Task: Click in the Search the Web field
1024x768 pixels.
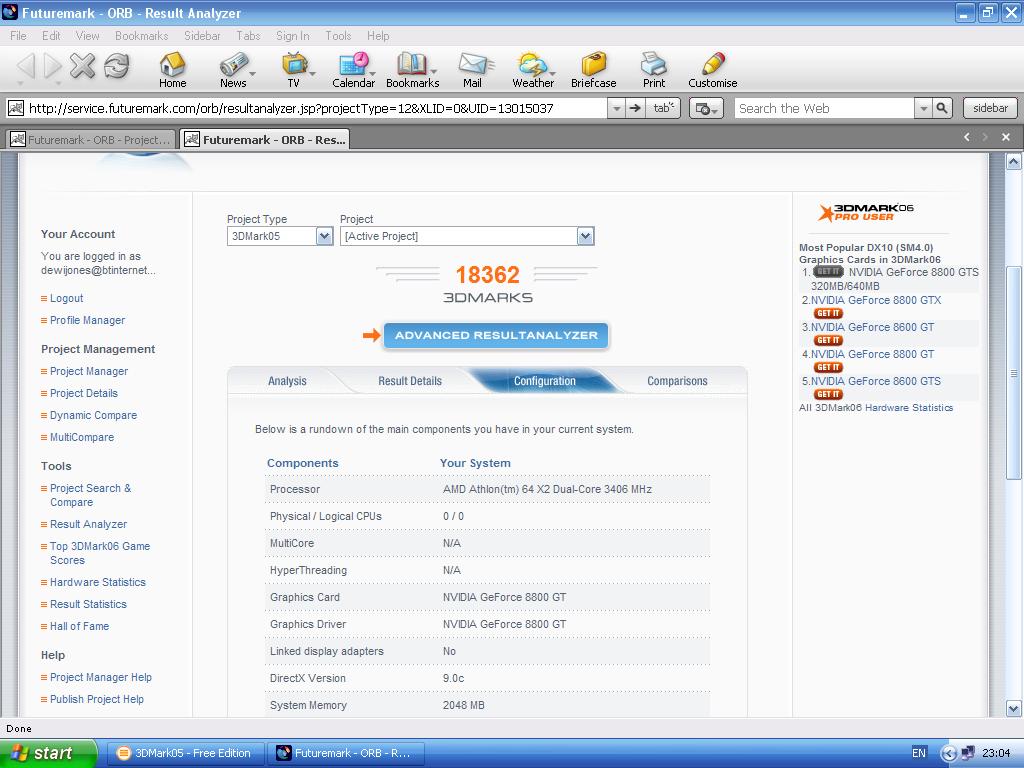Action: pos(824,108)
